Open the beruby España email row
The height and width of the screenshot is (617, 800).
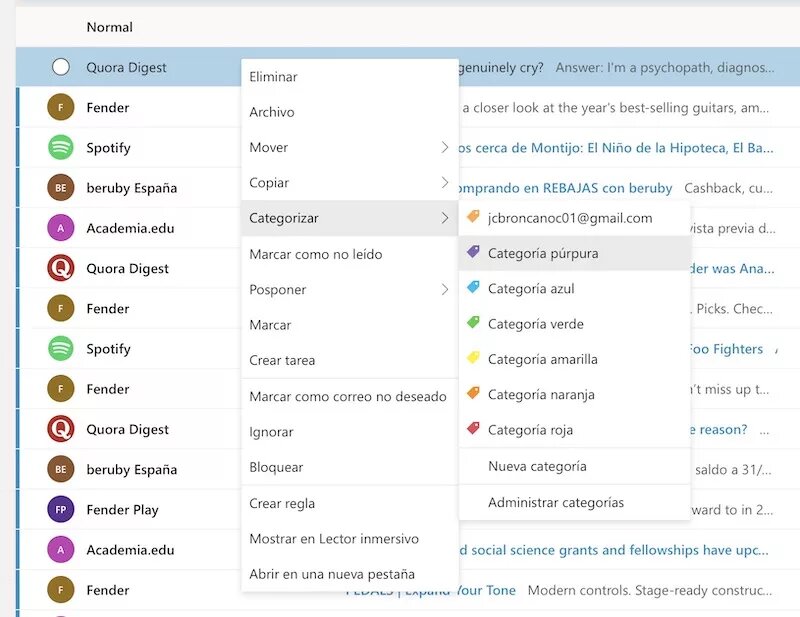[x=131, y=188]
